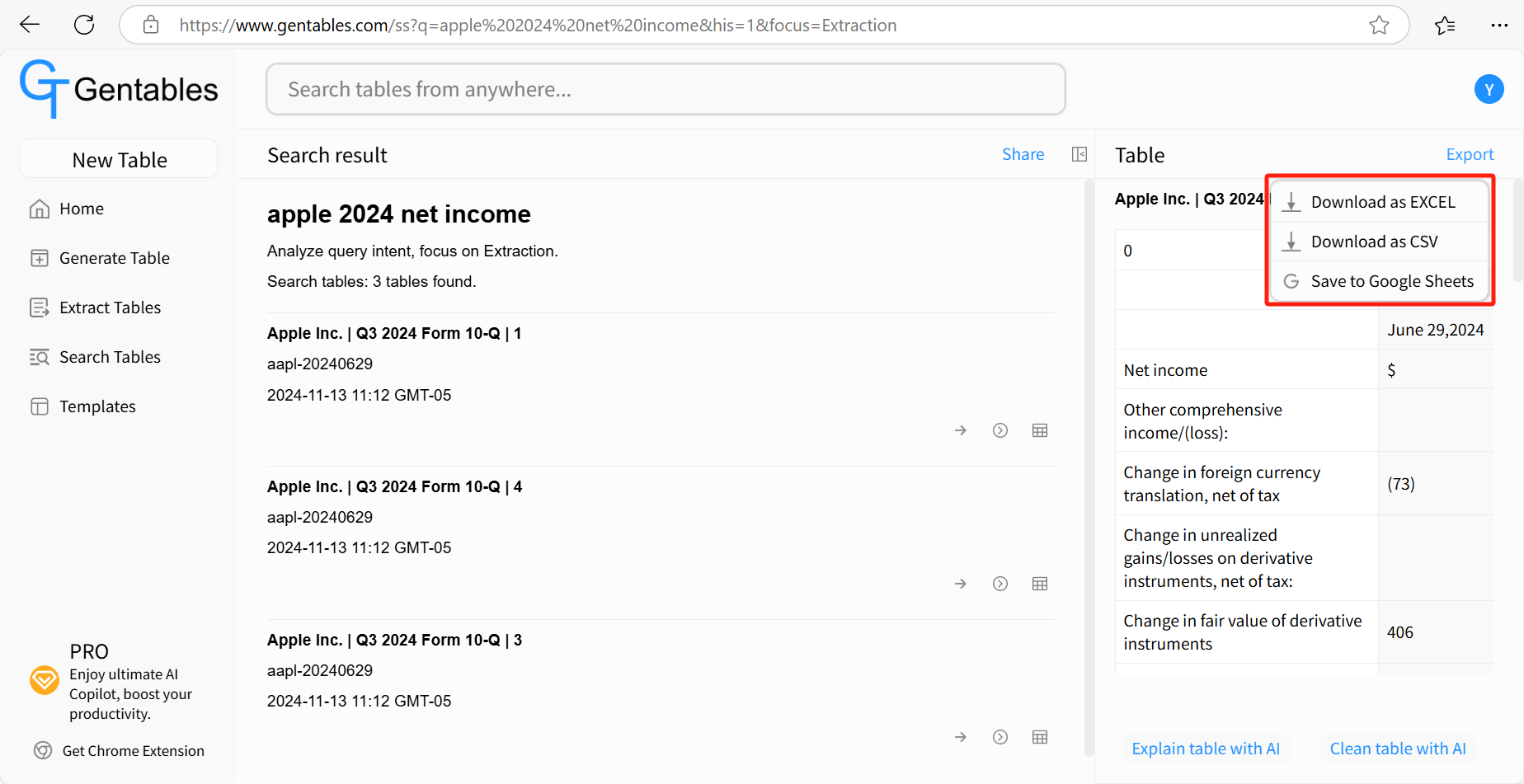
Task: Select the June 29,2024 header cell
Action: (1435, 330)
